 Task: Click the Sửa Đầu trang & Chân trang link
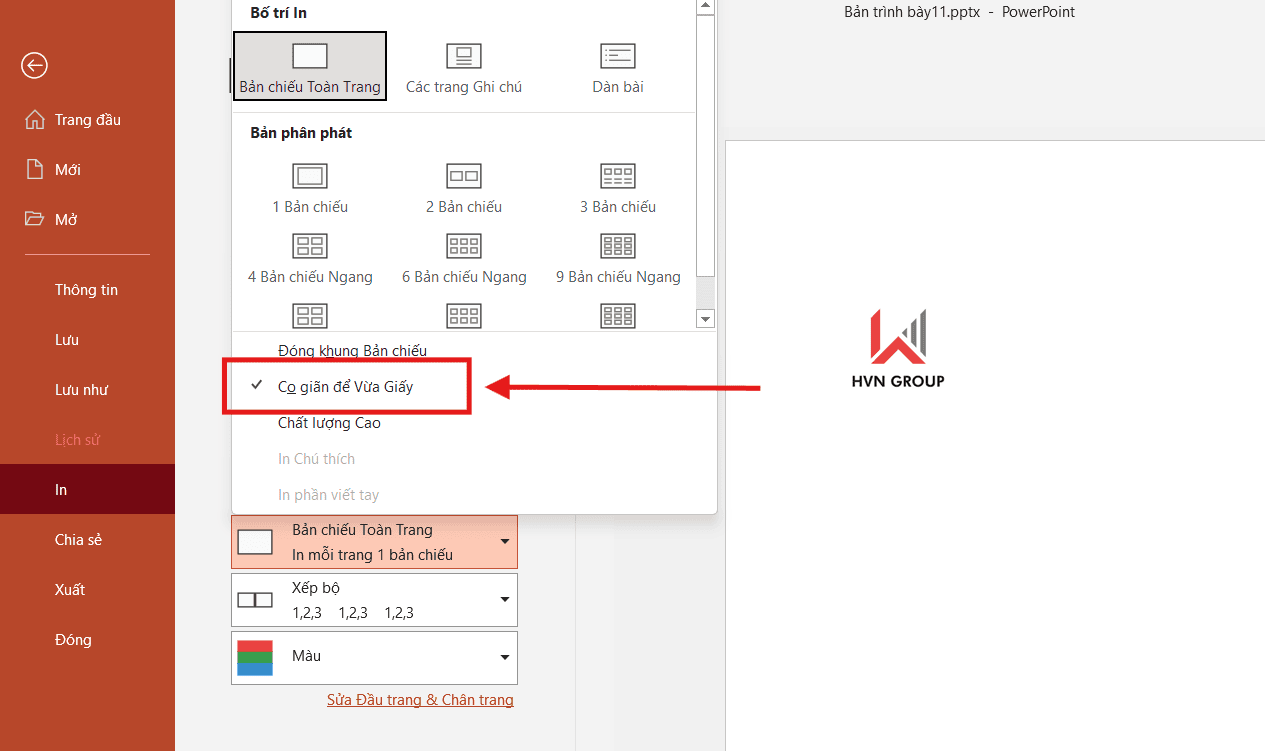[x=420, y=700]
